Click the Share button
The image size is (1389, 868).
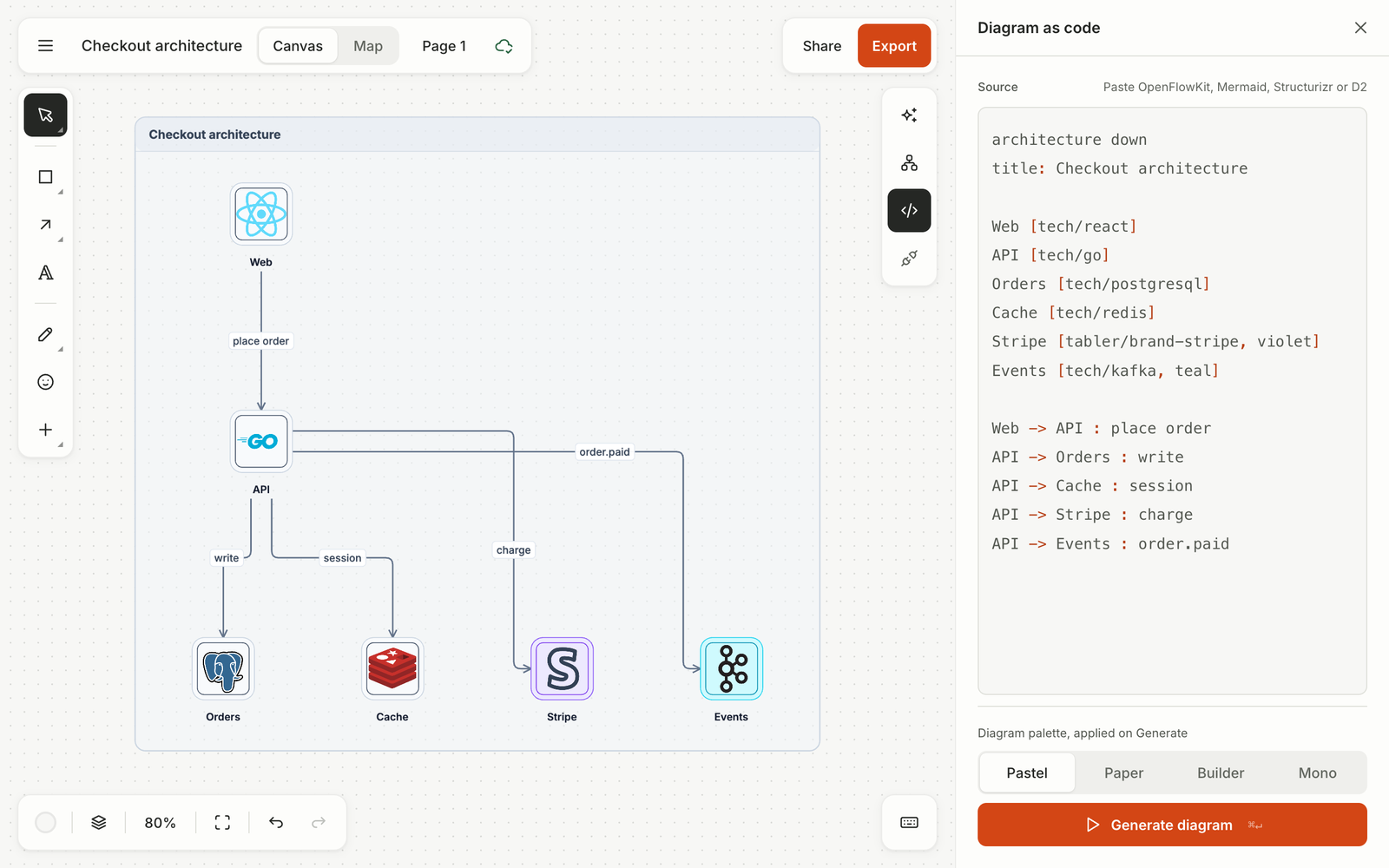pyautogui.click(x=821, y=46)
